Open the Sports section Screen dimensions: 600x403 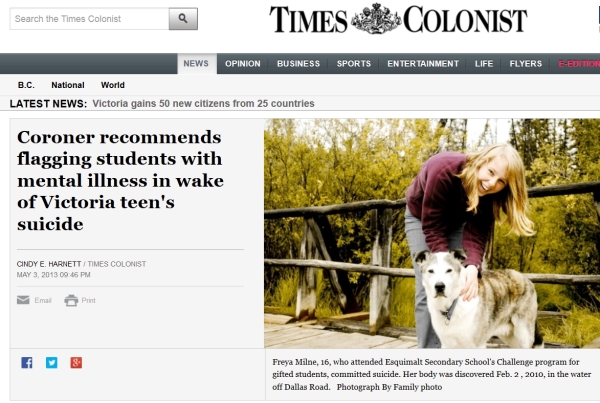[x=354, y=64]
